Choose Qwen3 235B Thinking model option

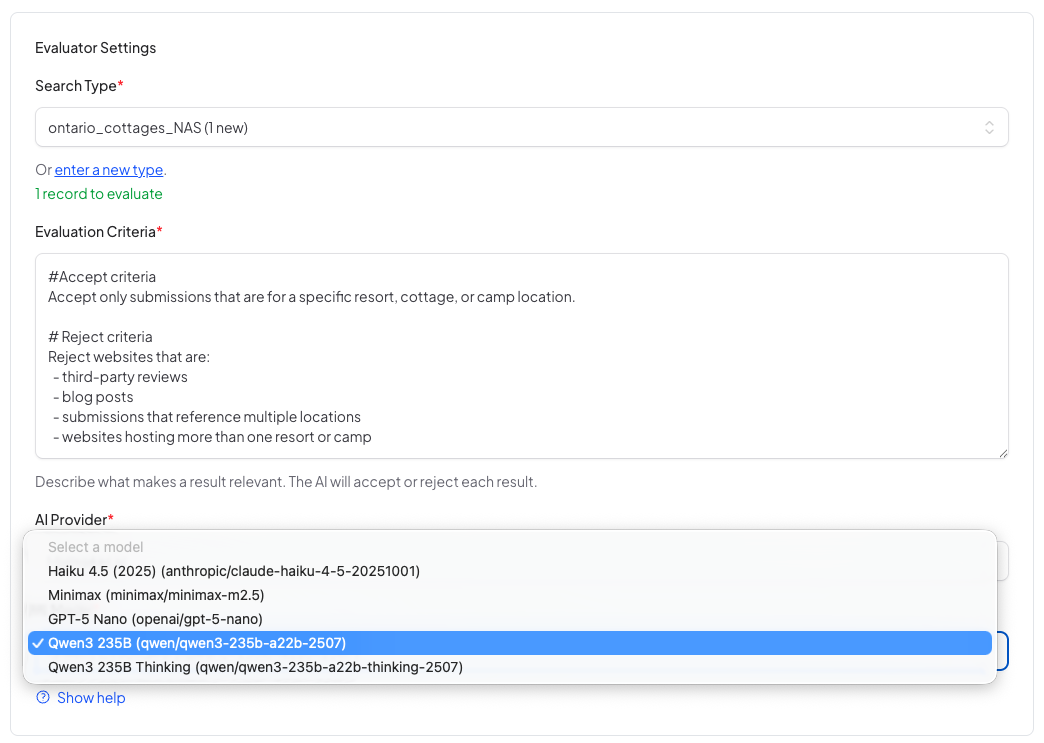click(x=509, y=667)
